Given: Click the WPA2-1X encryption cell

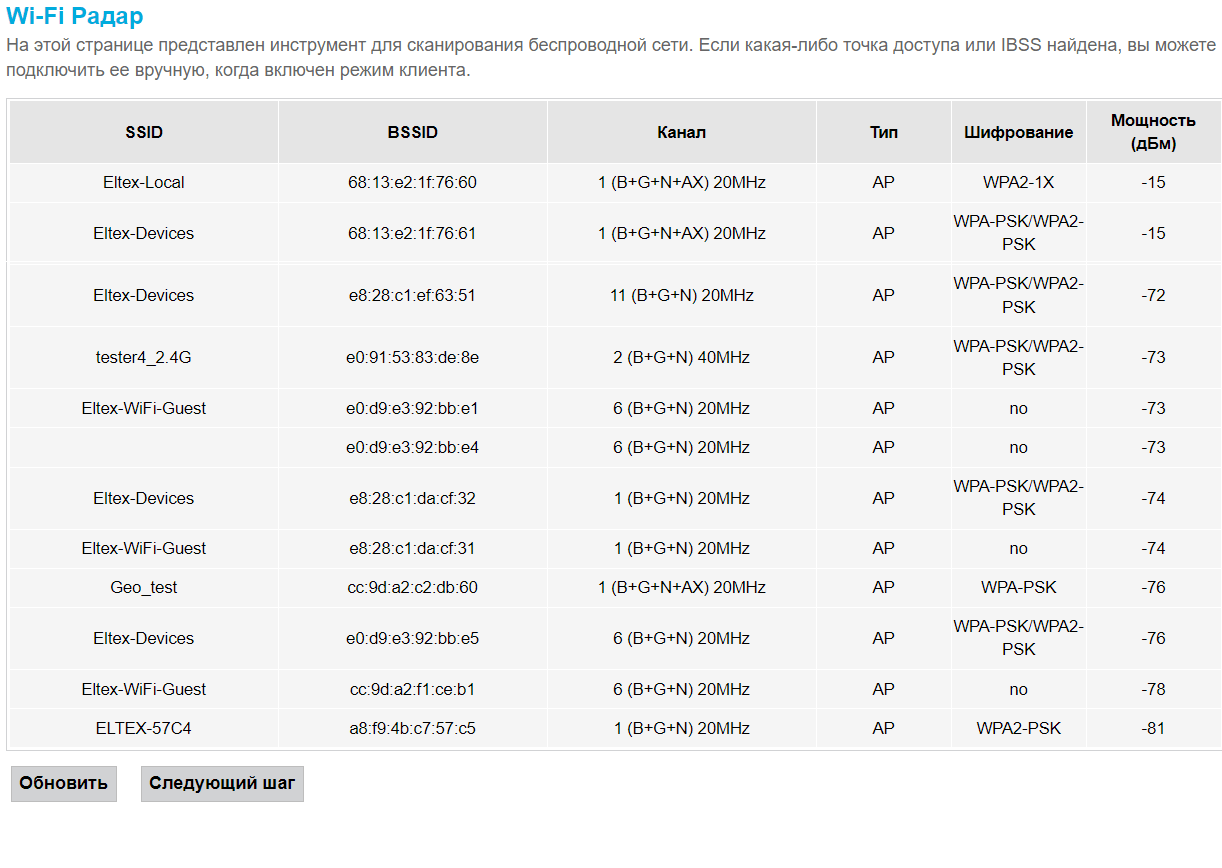Looking at the screenshot, I should pyautogui.click(x=1018, y=183).
